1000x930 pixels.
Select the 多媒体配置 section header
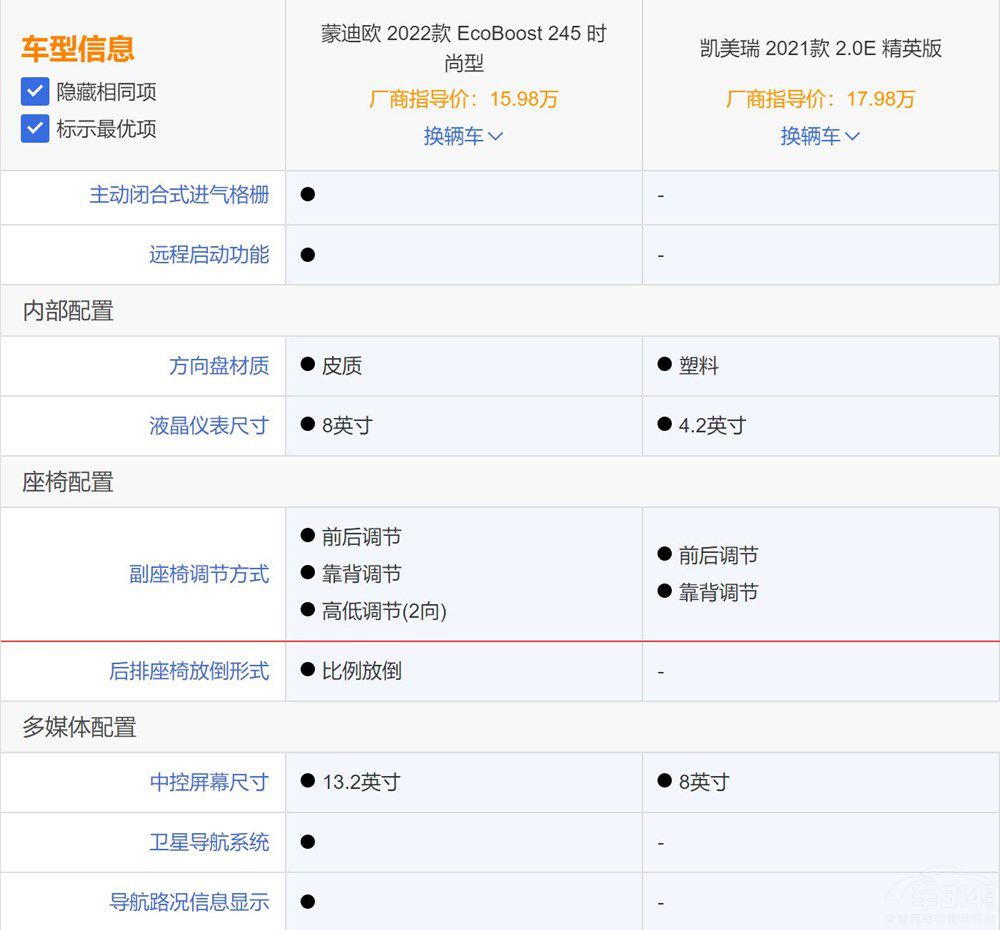click(x=79, y=727)
